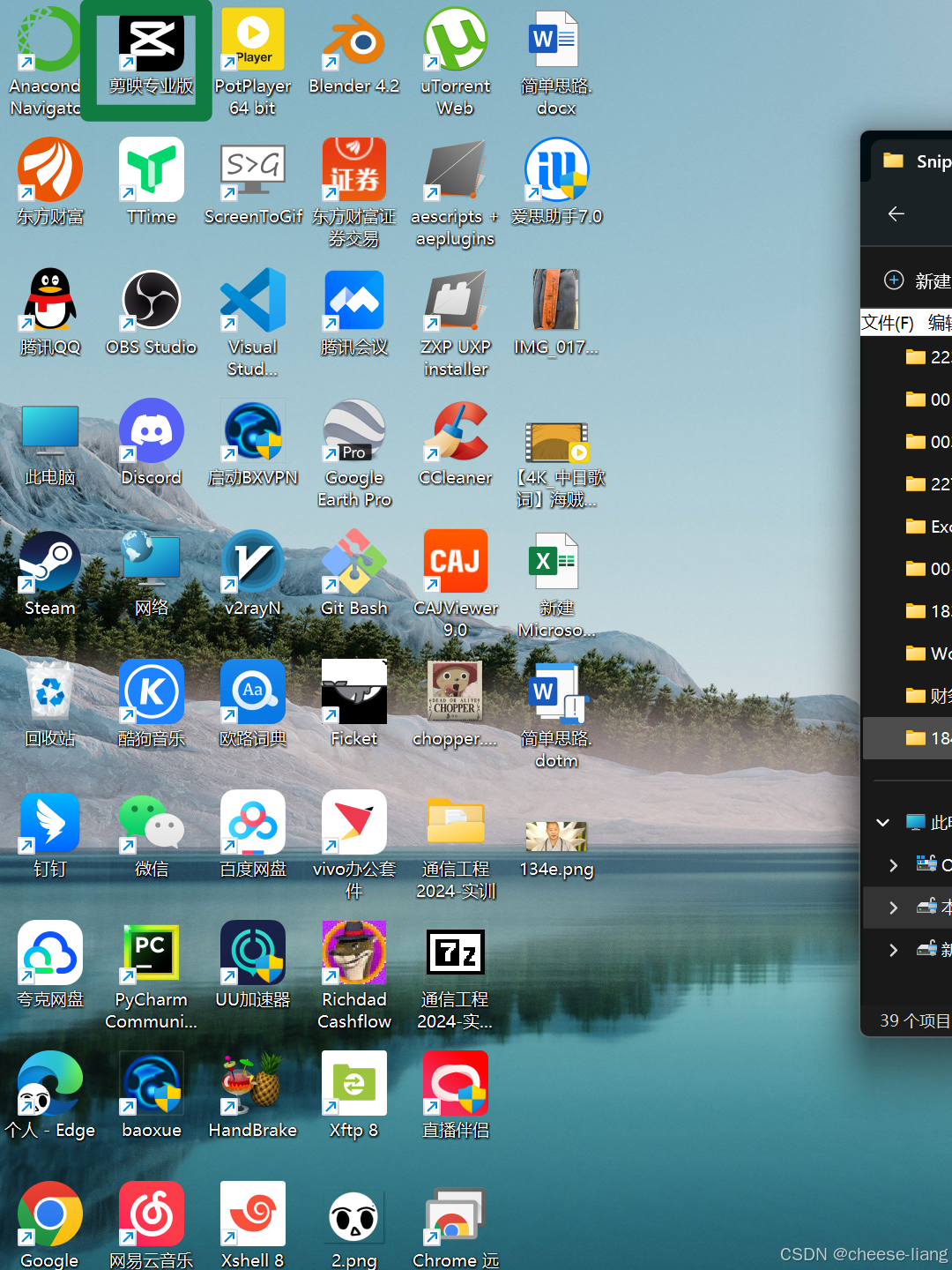Image resolution: width=952 pixels, height=1270 pixels.
Task: Expand the last drive node chevron
Action: coord(894,949)
